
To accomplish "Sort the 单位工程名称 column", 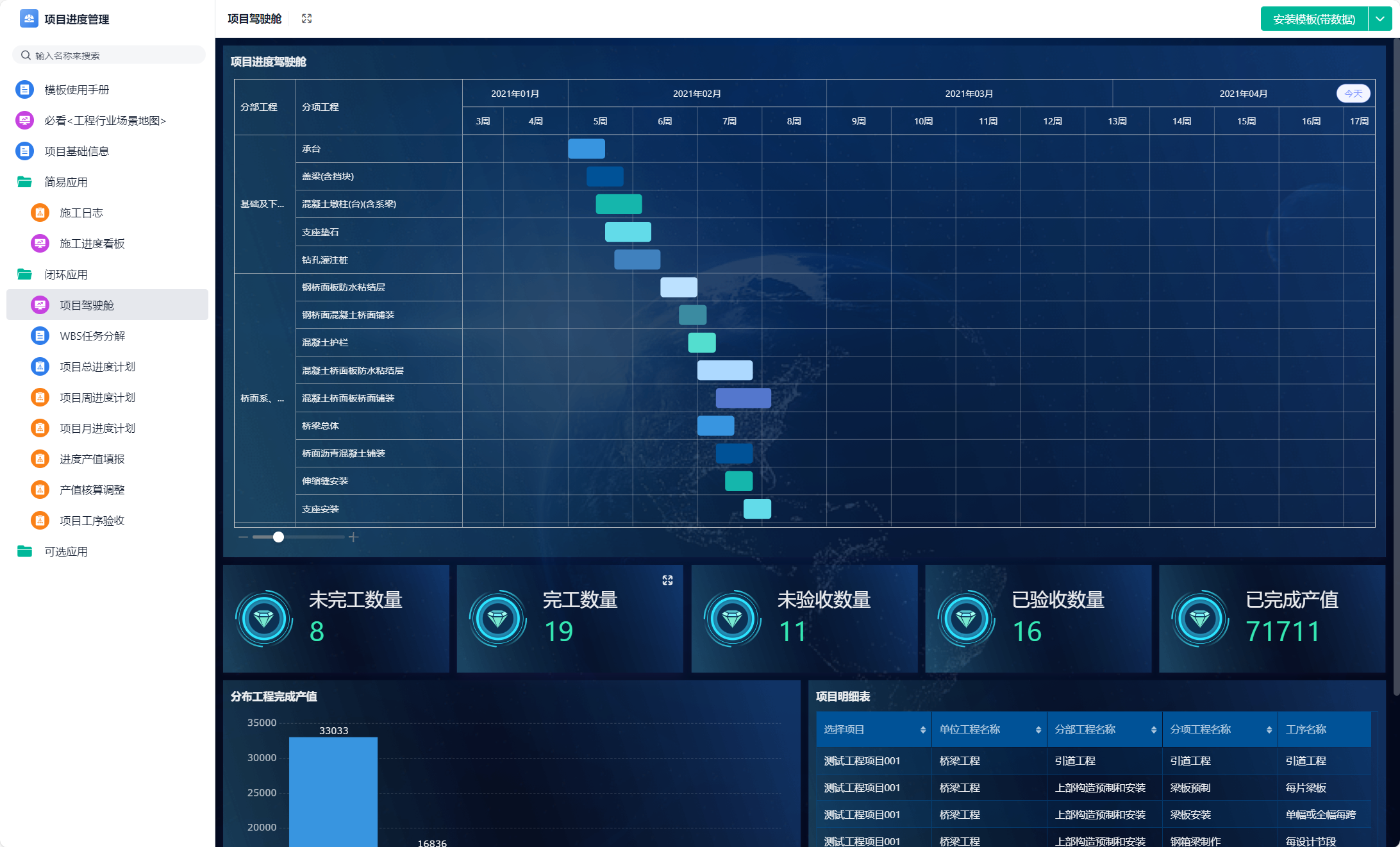I will pos(1038,730).
